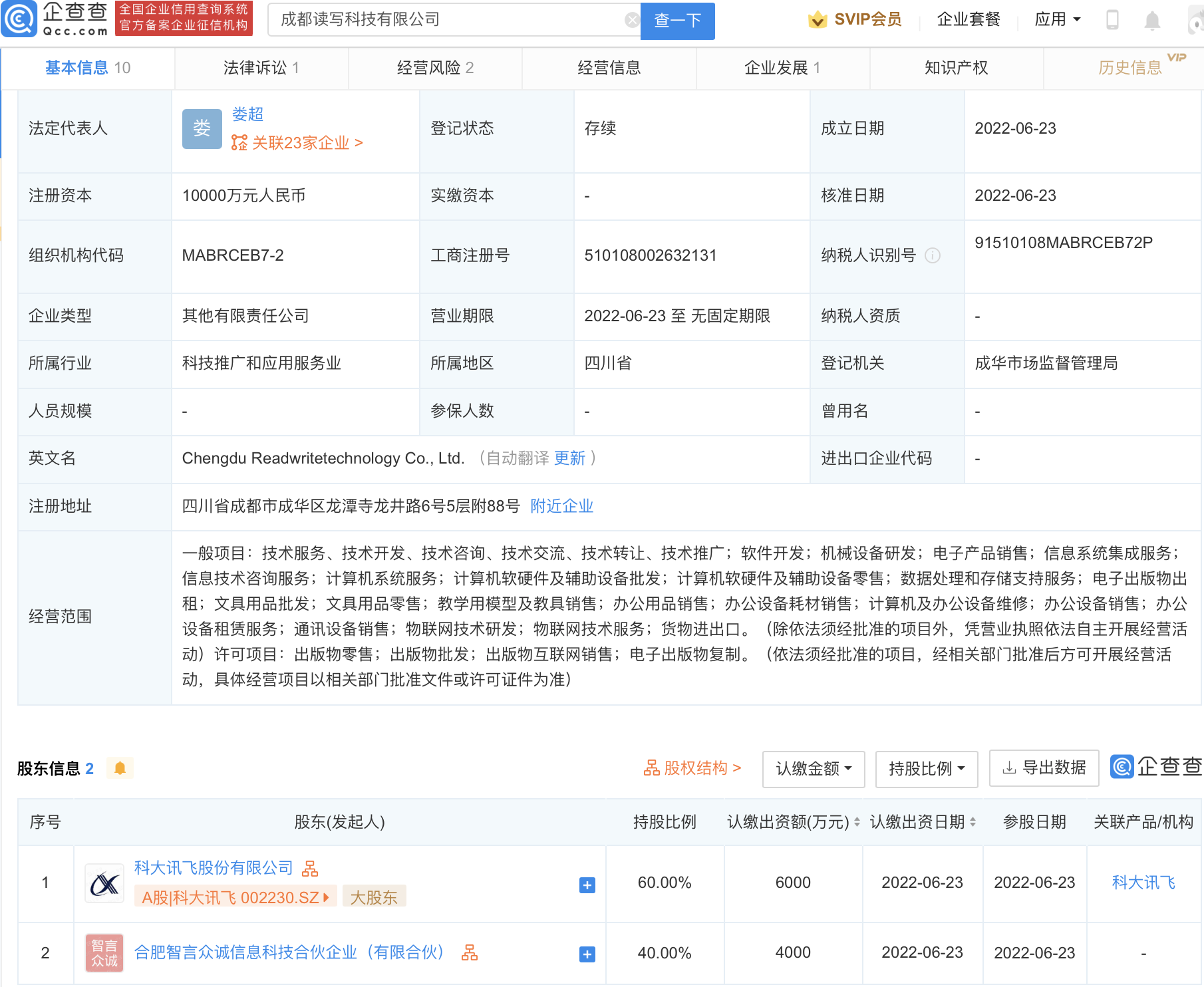The width and height of the screenshot is (1204, 987).
Task: Click Chengdu Readwritetechnology Co., Ltd. text
Action: point(323,458)
